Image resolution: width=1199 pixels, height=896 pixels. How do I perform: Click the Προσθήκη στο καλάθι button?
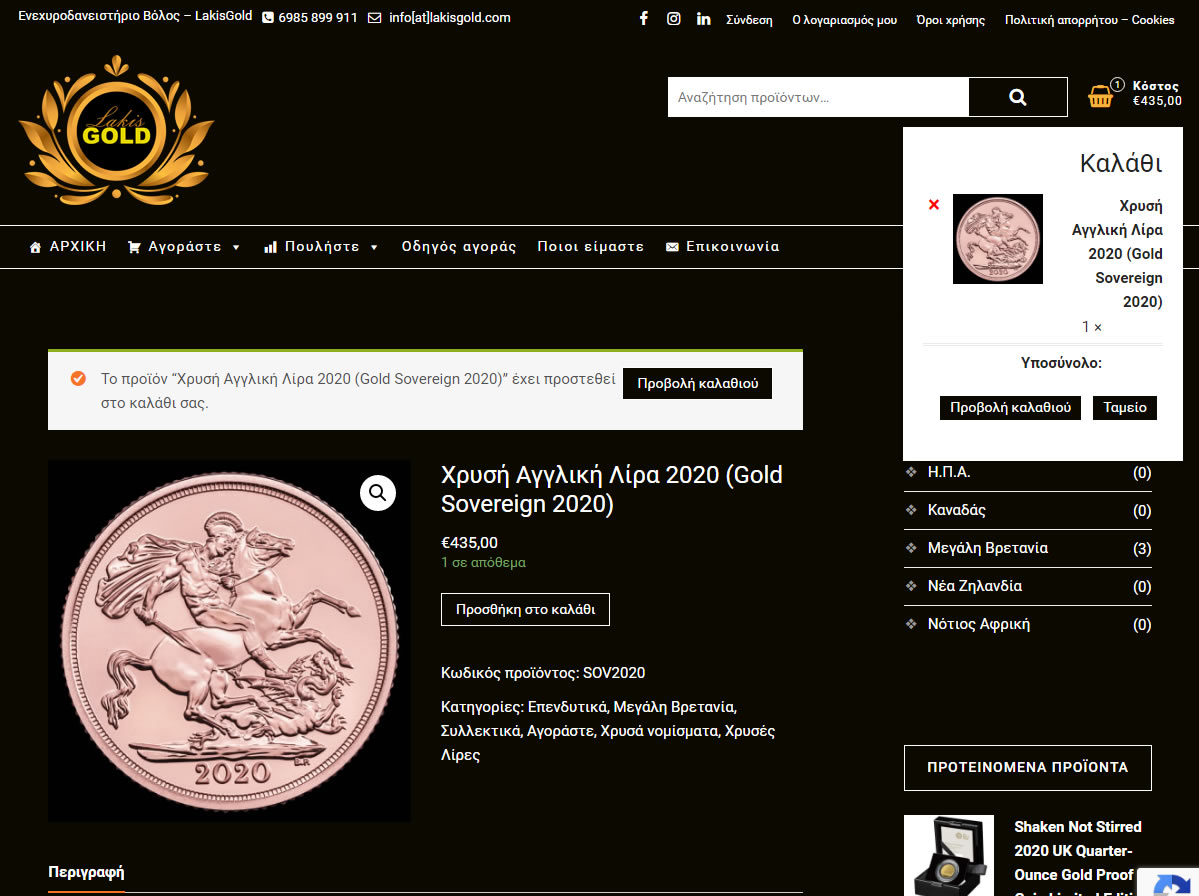click(x=525, y=609)
